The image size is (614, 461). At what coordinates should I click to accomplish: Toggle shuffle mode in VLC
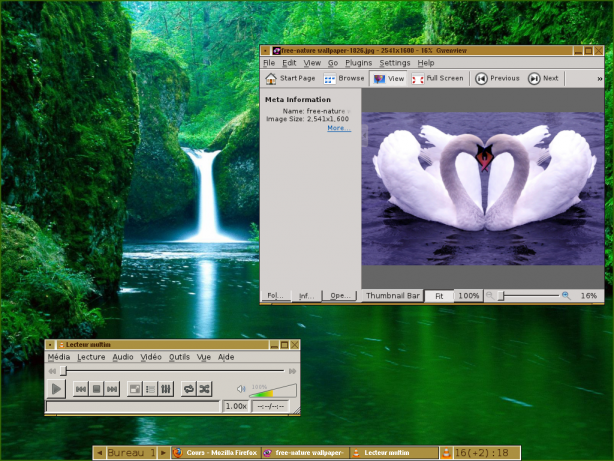204,389
